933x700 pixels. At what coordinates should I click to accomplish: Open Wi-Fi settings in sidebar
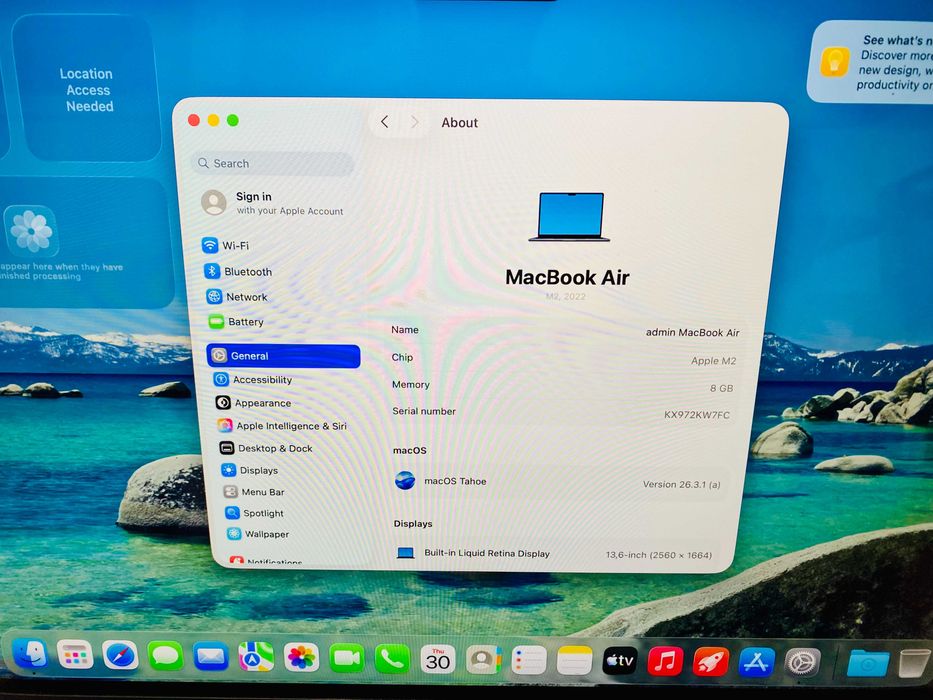click(226, 245)
